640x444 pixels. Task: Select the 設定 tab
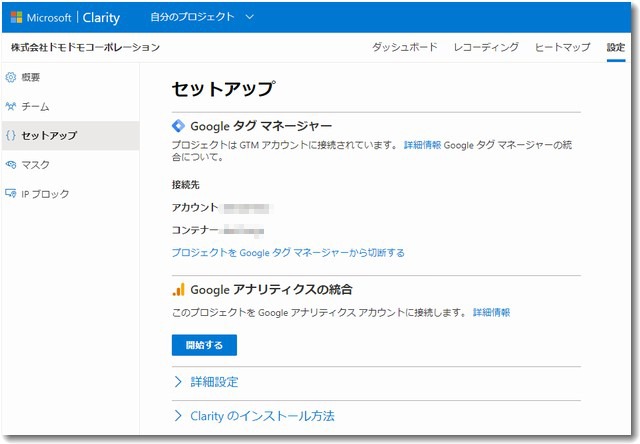click(x=616, y=47)
